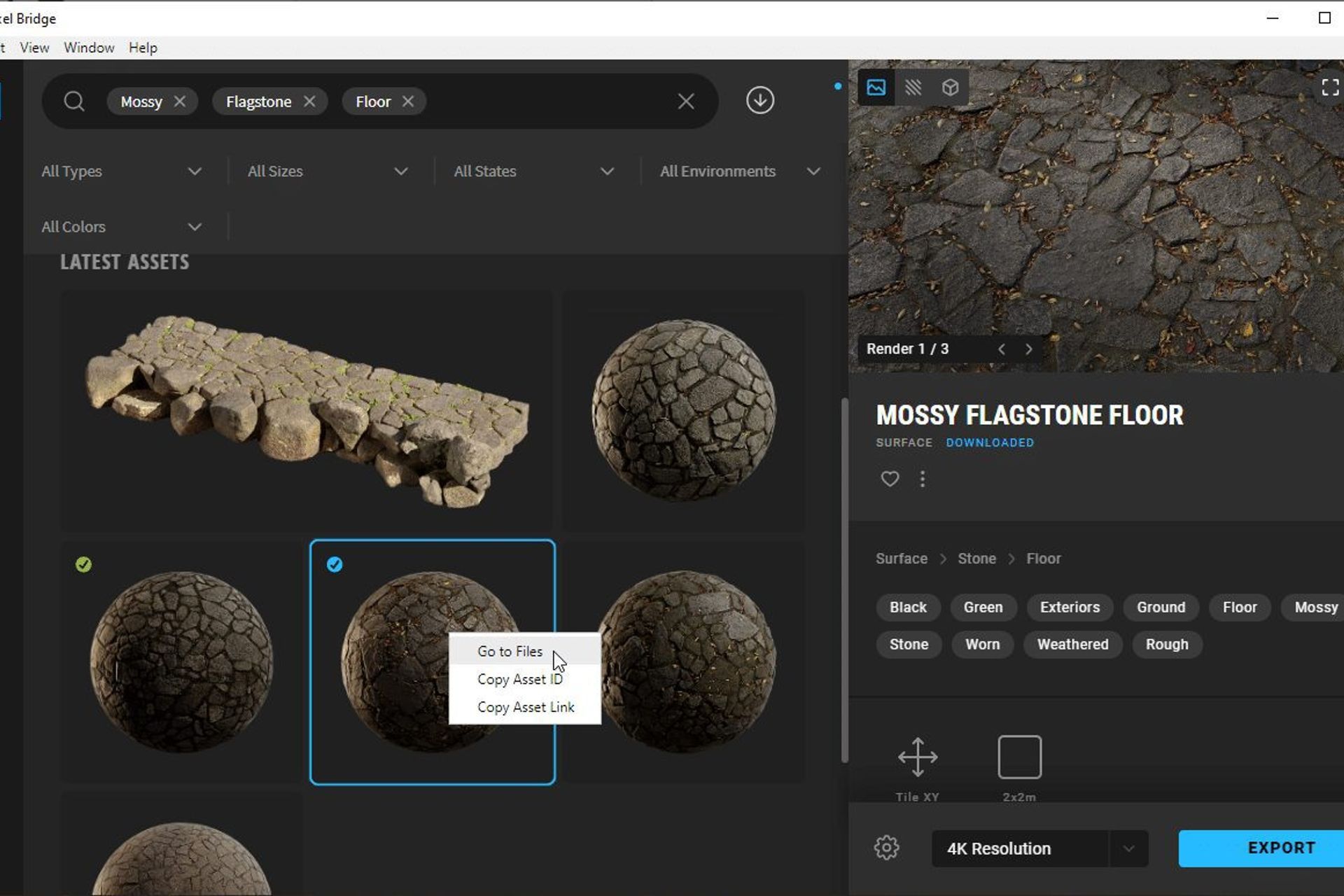Image resolution: width=1344 pixels, height=896 pixels.
Task: Deselect the blue checkmark on the selected asset
Action: point(335,564)
